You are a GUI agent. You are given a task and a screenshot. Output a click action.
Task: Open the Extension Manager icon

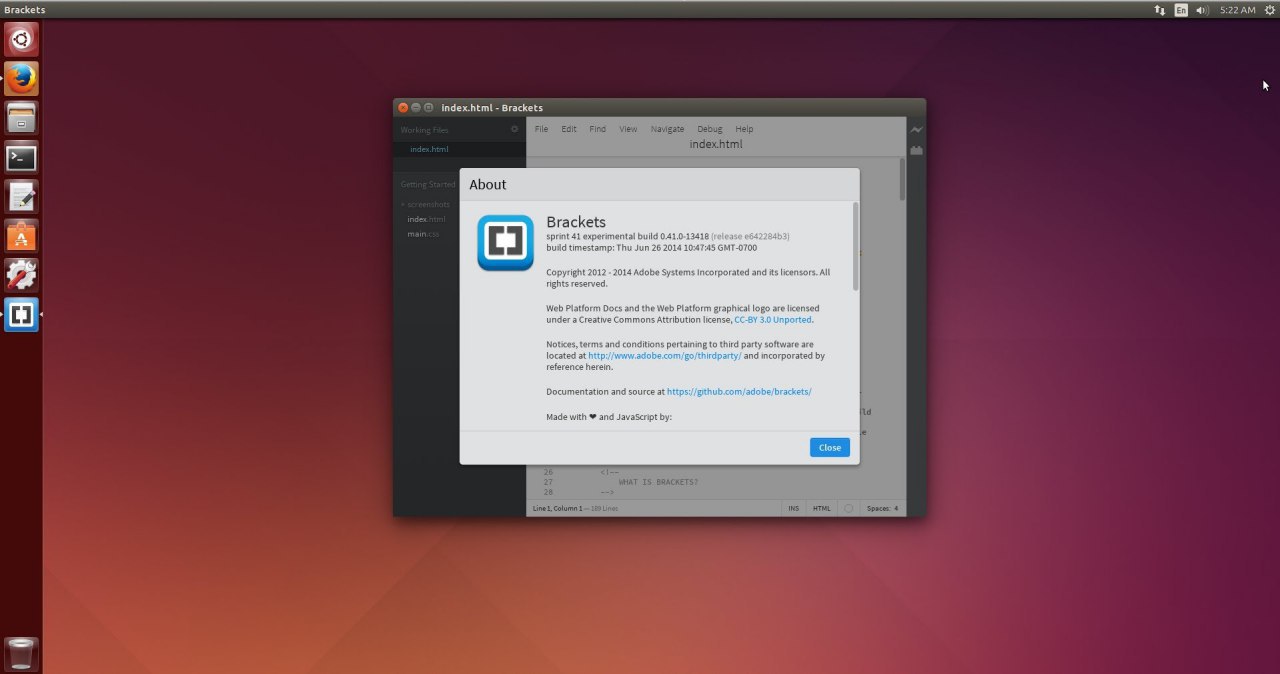coord(916,151)
